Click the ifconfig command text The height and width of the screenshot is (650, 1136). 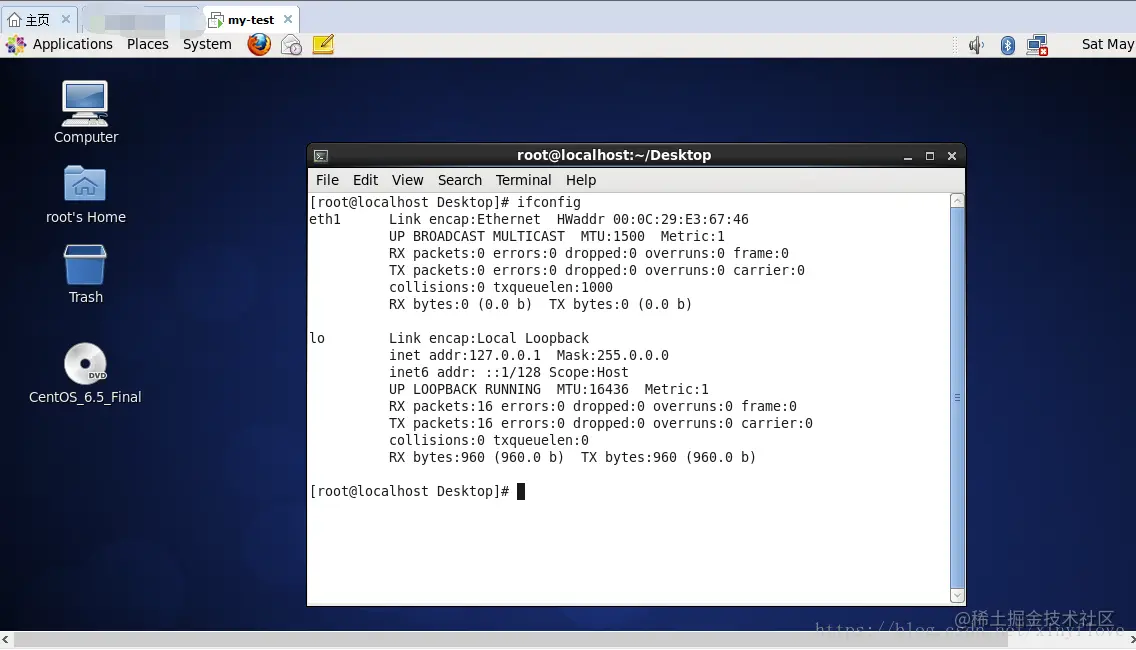click(548, 202)
